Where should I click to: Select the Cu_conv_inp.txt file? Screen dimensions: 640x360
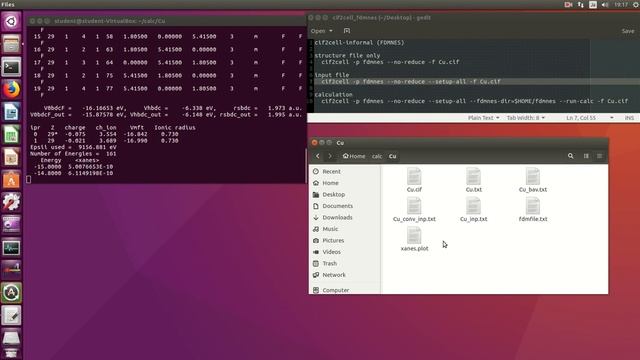[414, 209]
